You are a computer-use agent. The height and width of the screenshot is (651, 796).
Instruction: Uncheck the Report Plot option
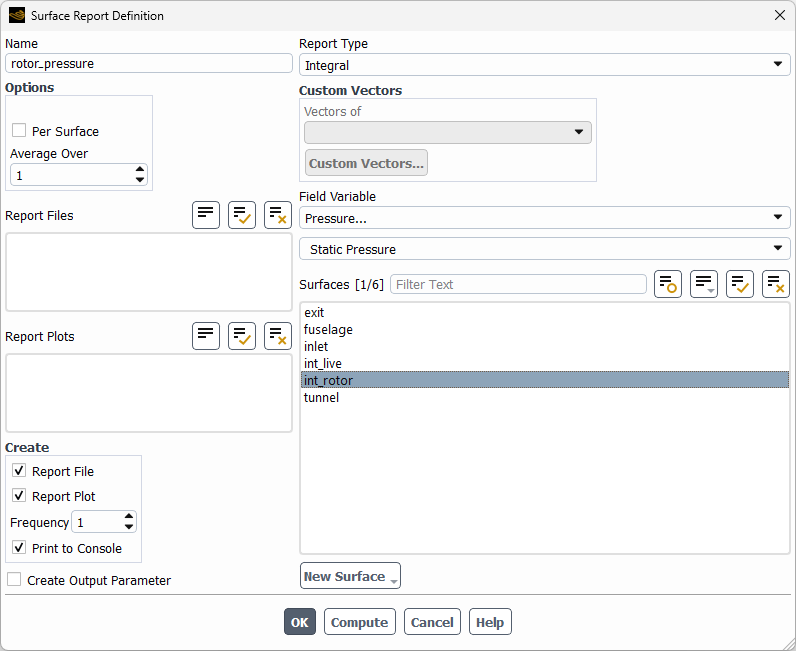19,495
